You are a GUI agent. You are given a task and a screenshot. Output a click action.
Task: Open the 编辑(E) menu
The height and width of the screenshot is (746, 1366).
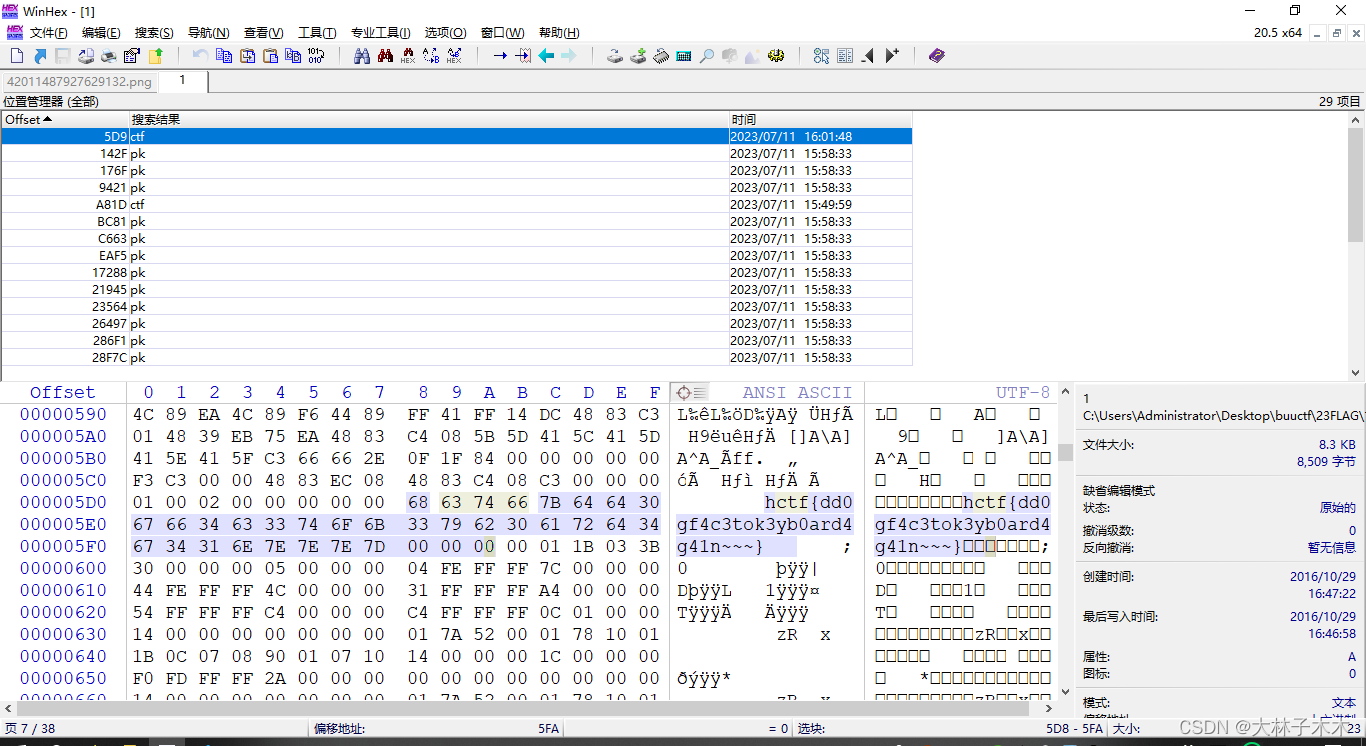click(x=101, y=33)
